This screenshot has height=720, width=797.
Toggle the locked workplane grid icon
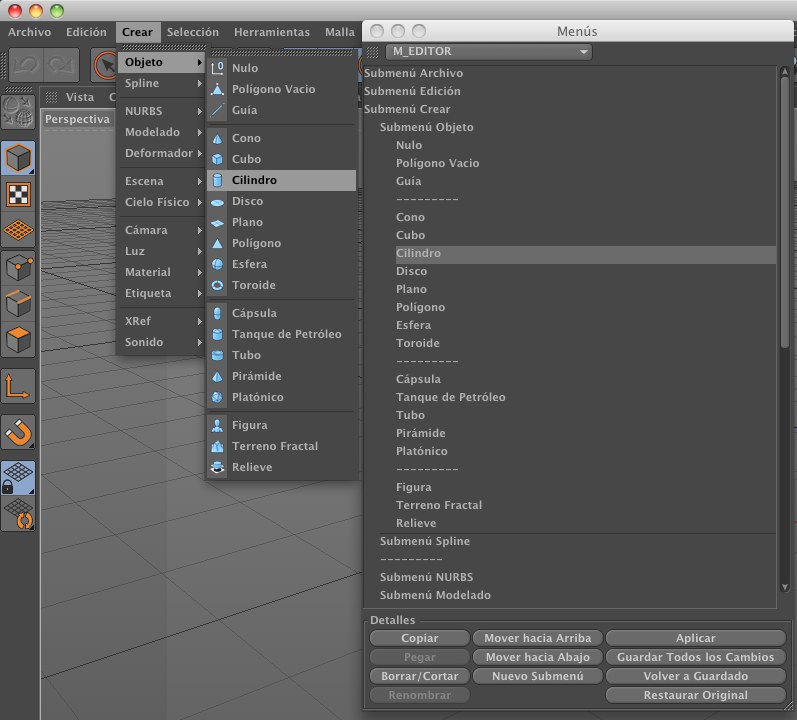click(x=19, y=477)
